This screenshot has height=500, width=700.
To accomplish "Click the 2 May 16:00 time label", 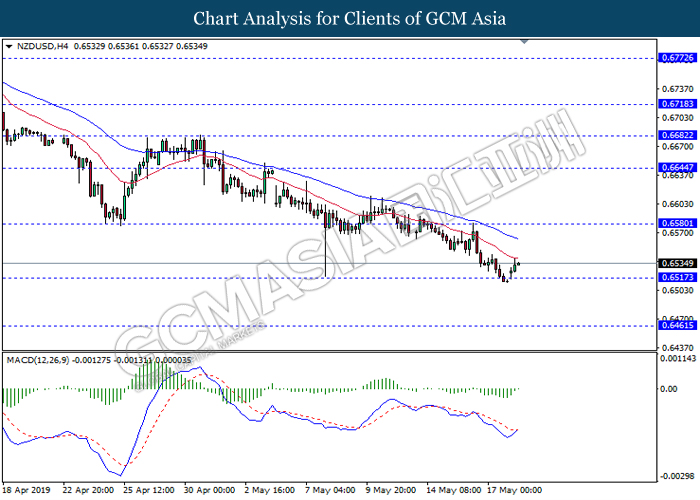I will [x=270, y=490].
